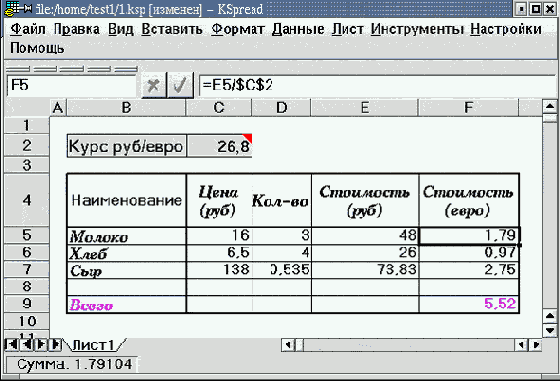Screen dimensions: 560x381
Task: Click the cost cell 73,83
Action: click(x=365, y=270)
